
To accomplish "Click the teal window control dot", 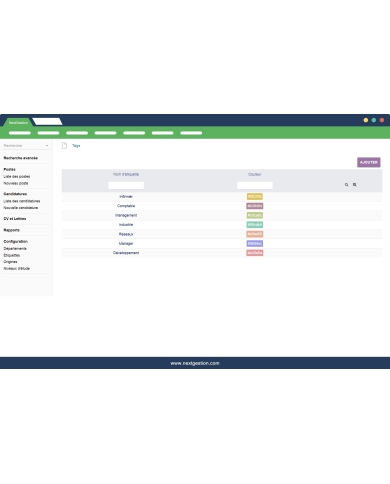I will click(374, 120).
